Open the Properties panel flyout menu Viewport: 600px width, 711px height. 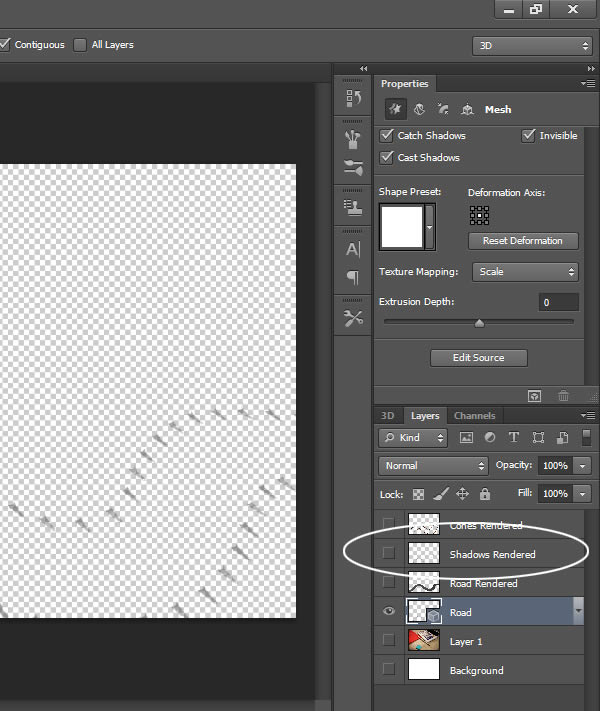pos(588,83)
